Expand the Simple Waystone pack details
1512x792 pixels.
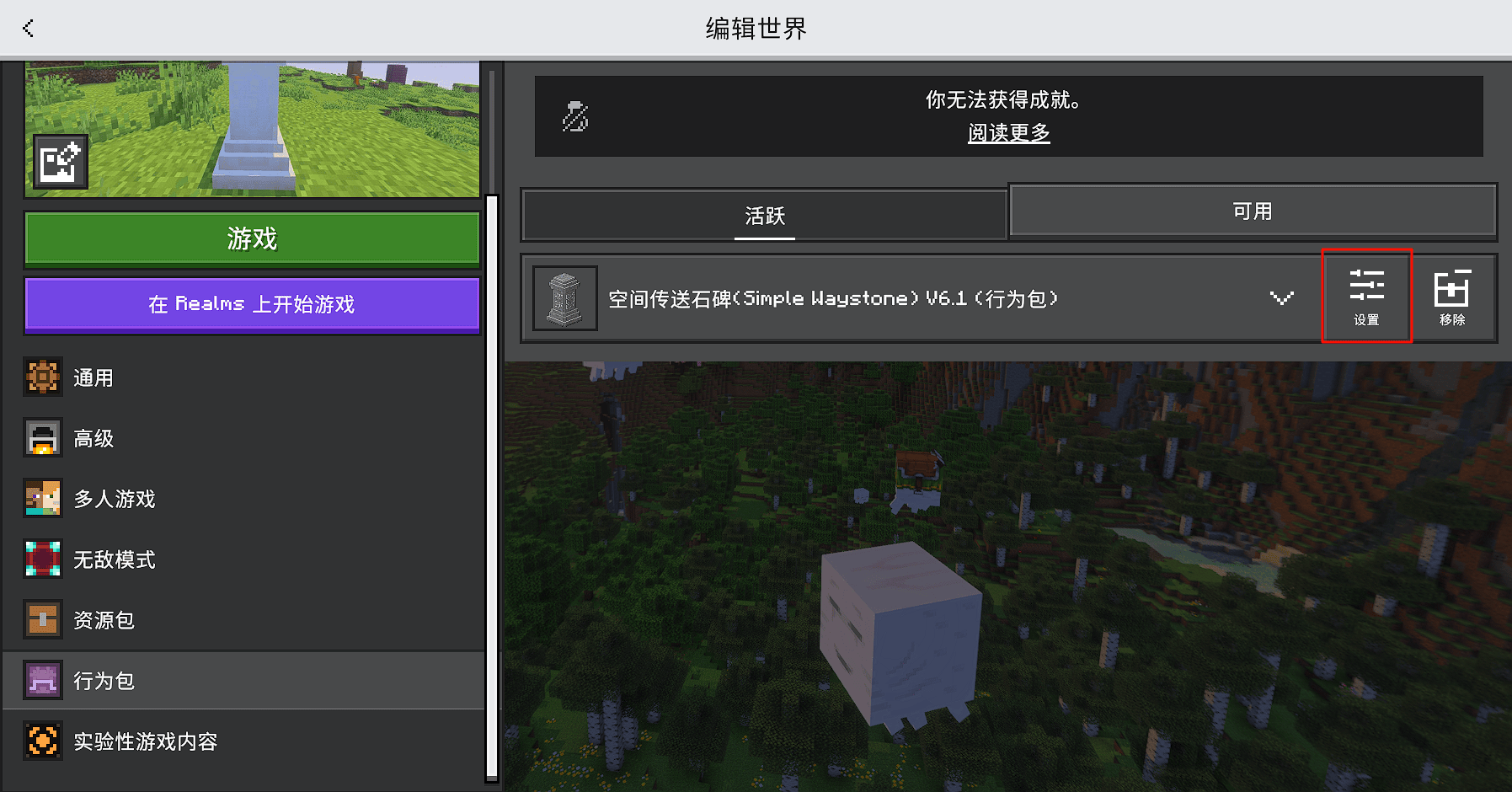point(1281,297)
